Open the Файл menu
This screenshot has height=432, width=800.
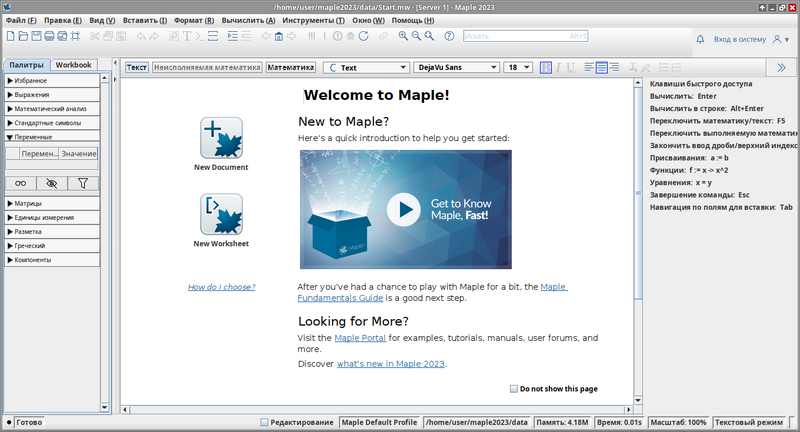tap(21, 20)
